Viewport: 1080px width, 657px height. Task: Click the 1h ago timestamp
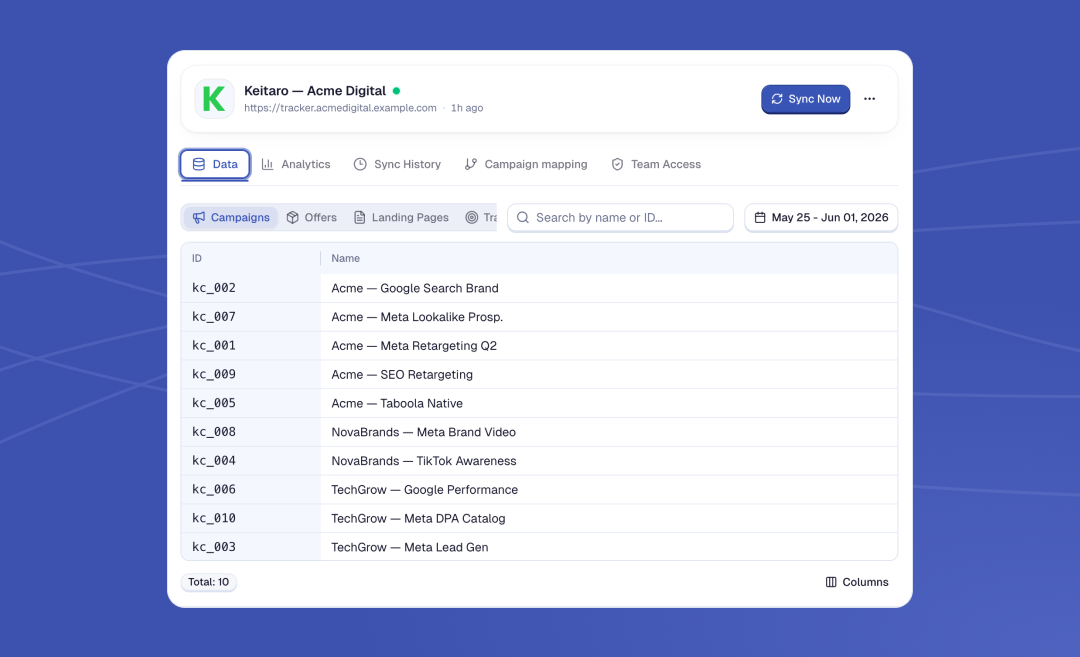pos(467,108)
